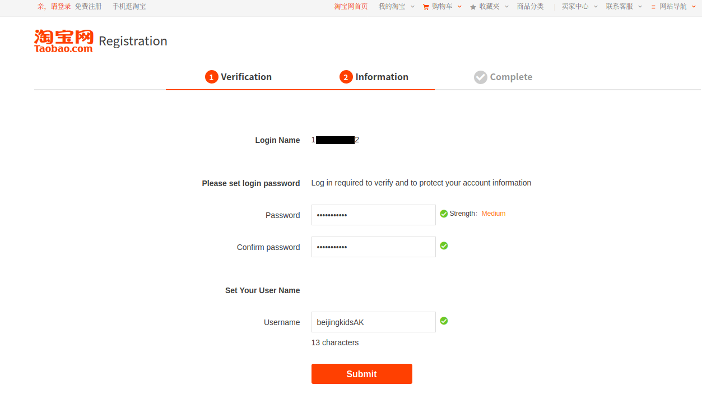Image resolution: width=702 pixels, height=403 pixels.
Task: Expand the 收藏夹 favorites dropdown arrow
Action: click(x=506, y=7)
